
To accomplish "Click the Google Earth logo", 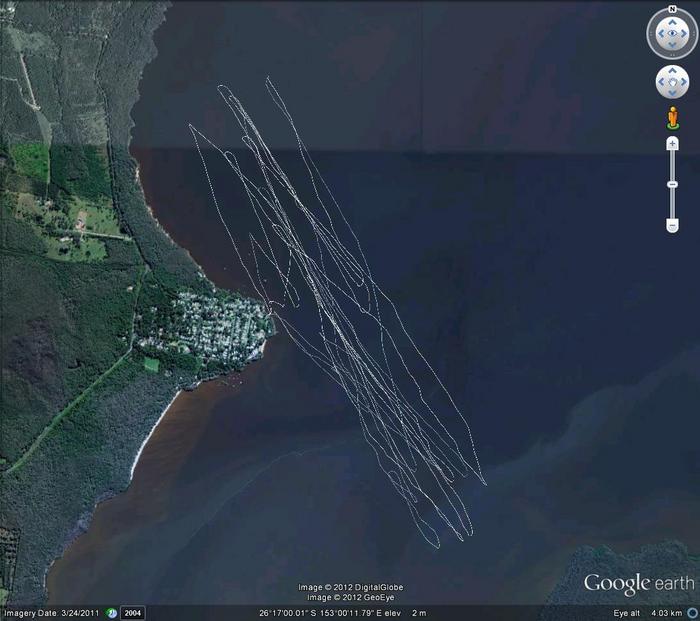I will coord(638,585).
